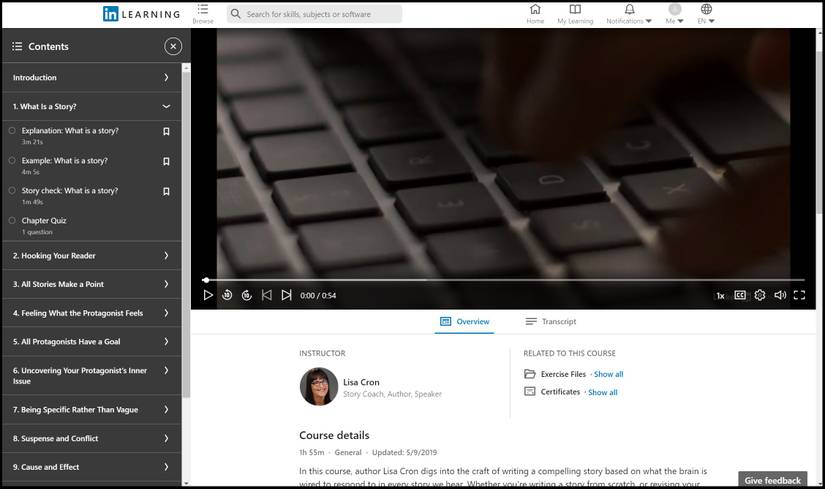Click the search magnifier icon

click(x=236, y=14)
